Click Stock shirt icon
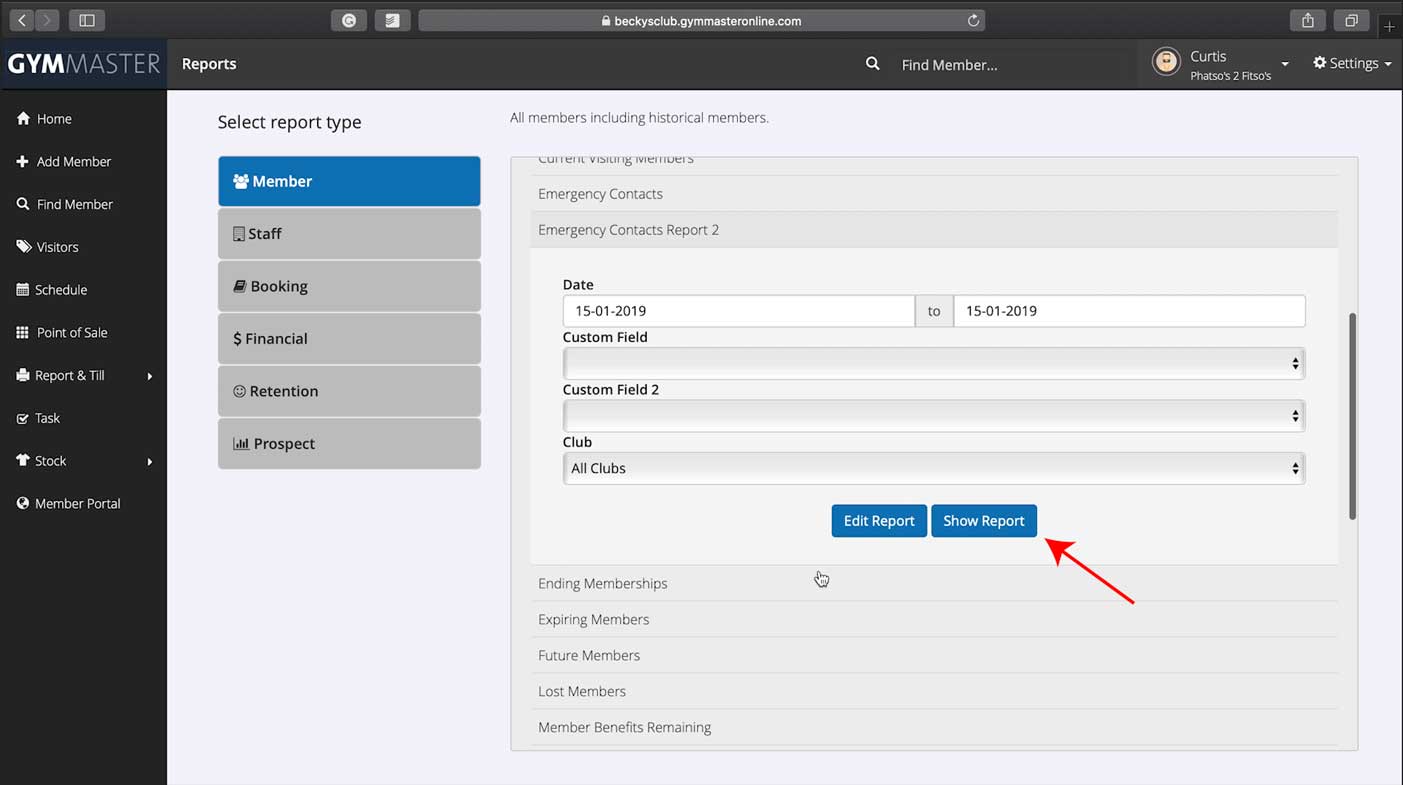The width and height of the screenshot is (1403, 785). 23,460
